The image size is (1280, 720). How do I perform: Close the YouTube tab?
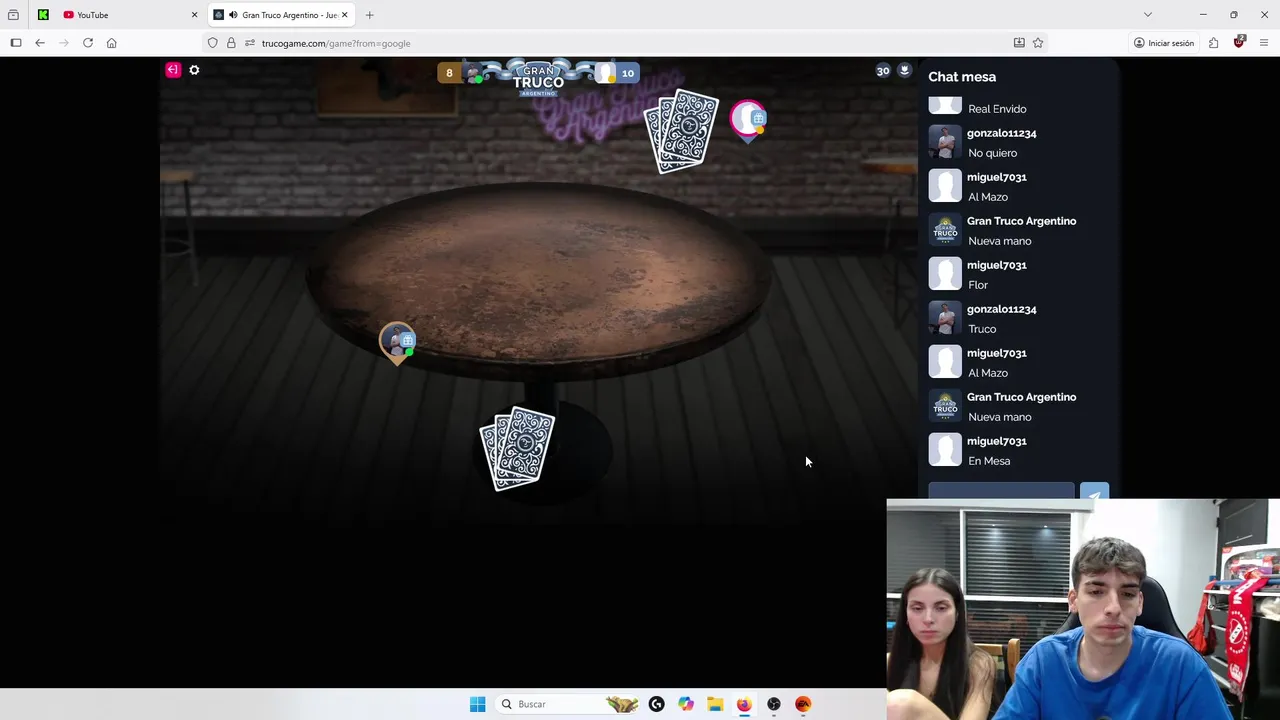tap(194, 15)
